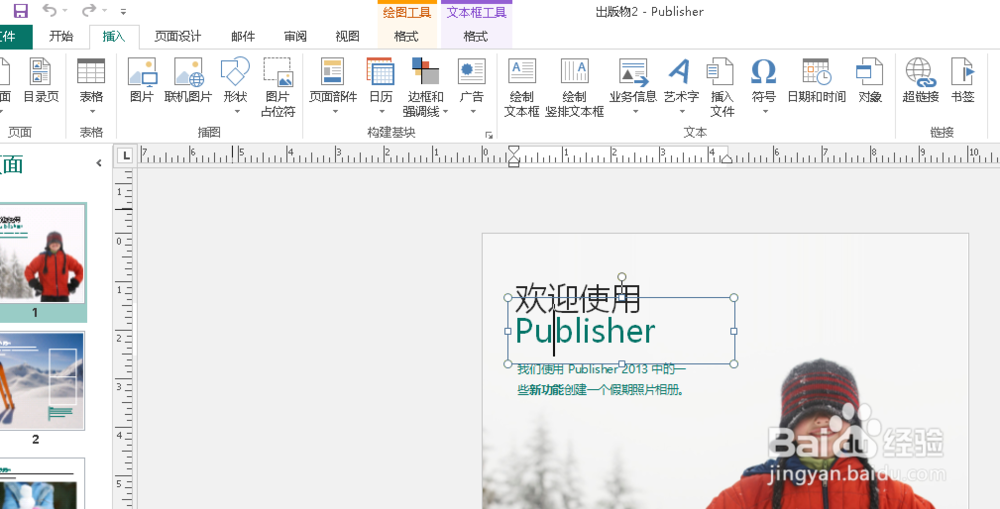Open the 日历 calendars gallery
The image size is (1000, 509).
coord(381,87)
